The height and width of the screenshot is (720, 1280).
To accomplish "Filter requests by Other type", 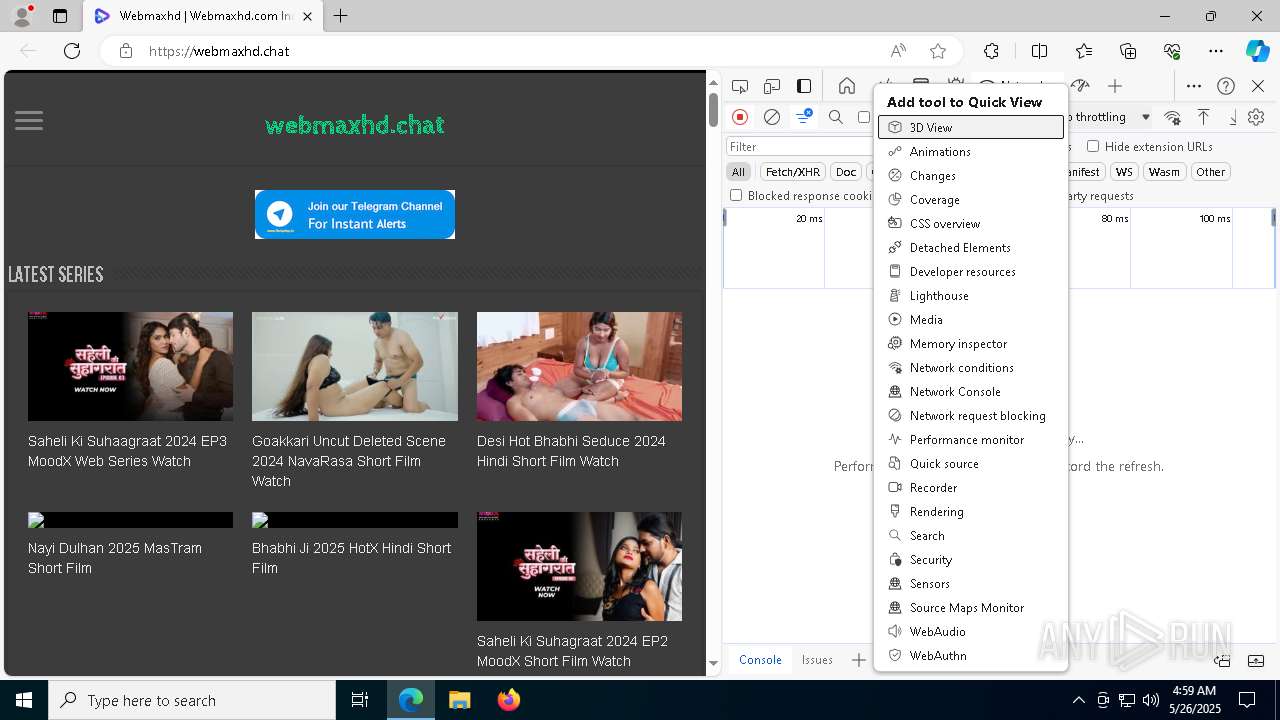I will (x=1210, y=172).
